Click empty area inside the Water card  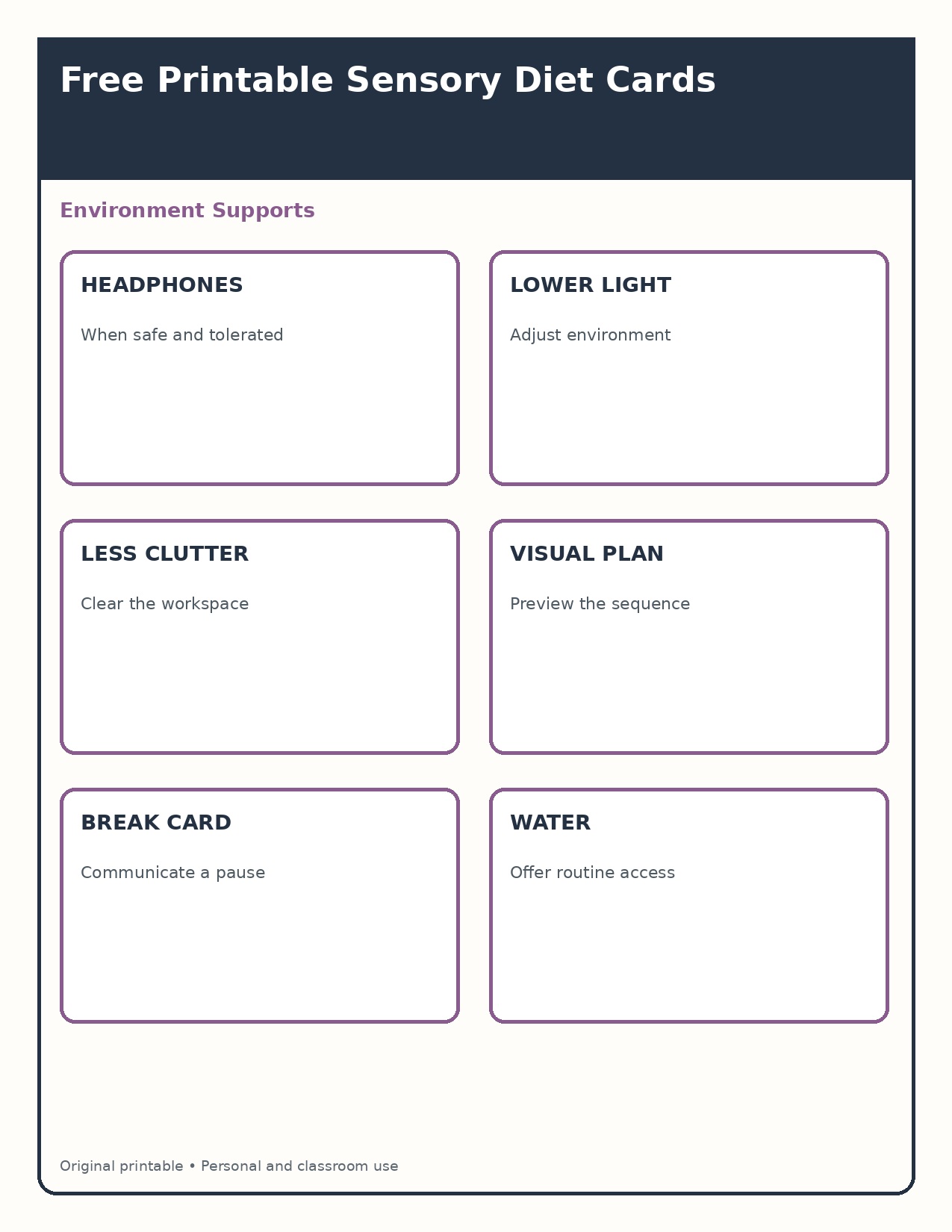[688, 956]
